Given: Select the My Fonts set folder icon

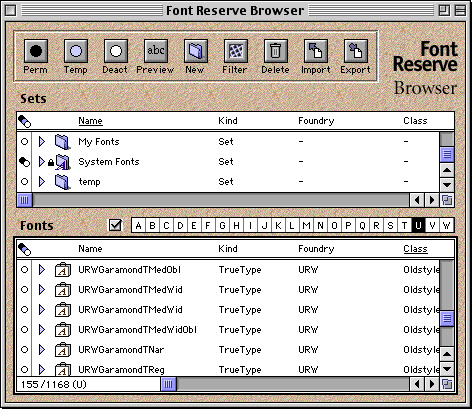Looking at the screenshot, I should [x=62, y=142].
